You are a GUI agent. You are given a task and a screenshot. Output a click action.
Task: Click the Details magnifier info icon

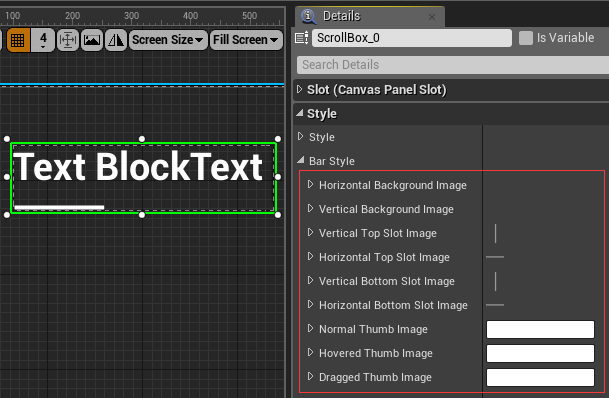308,16
